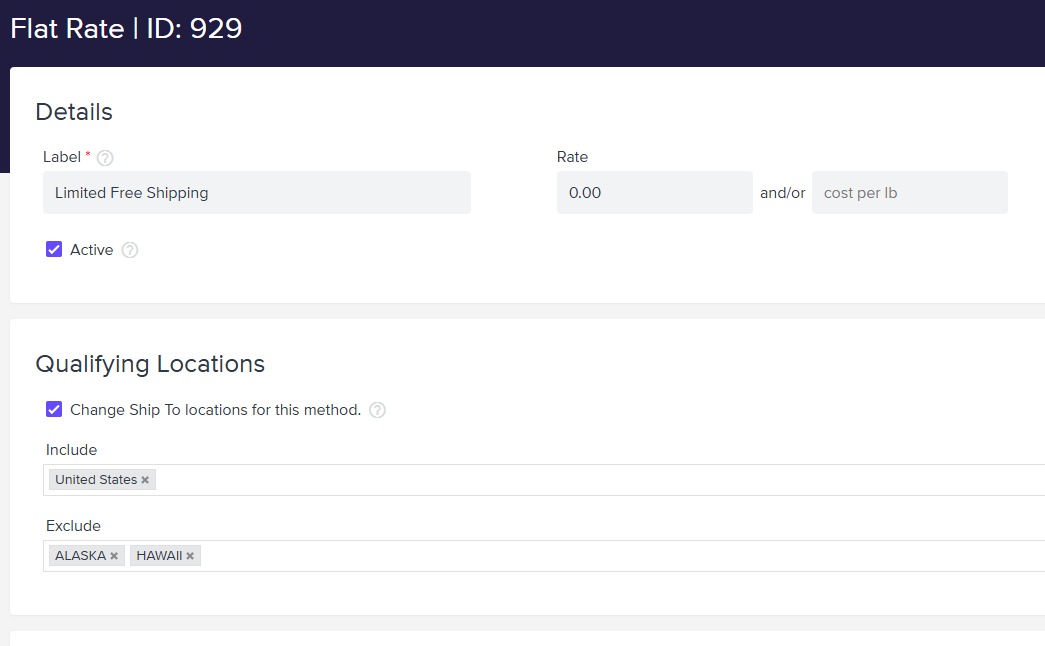The height and width of the screenshot is (646, 1045).
Task: Open help icon for Change Ship To
Action: point(377,410)
